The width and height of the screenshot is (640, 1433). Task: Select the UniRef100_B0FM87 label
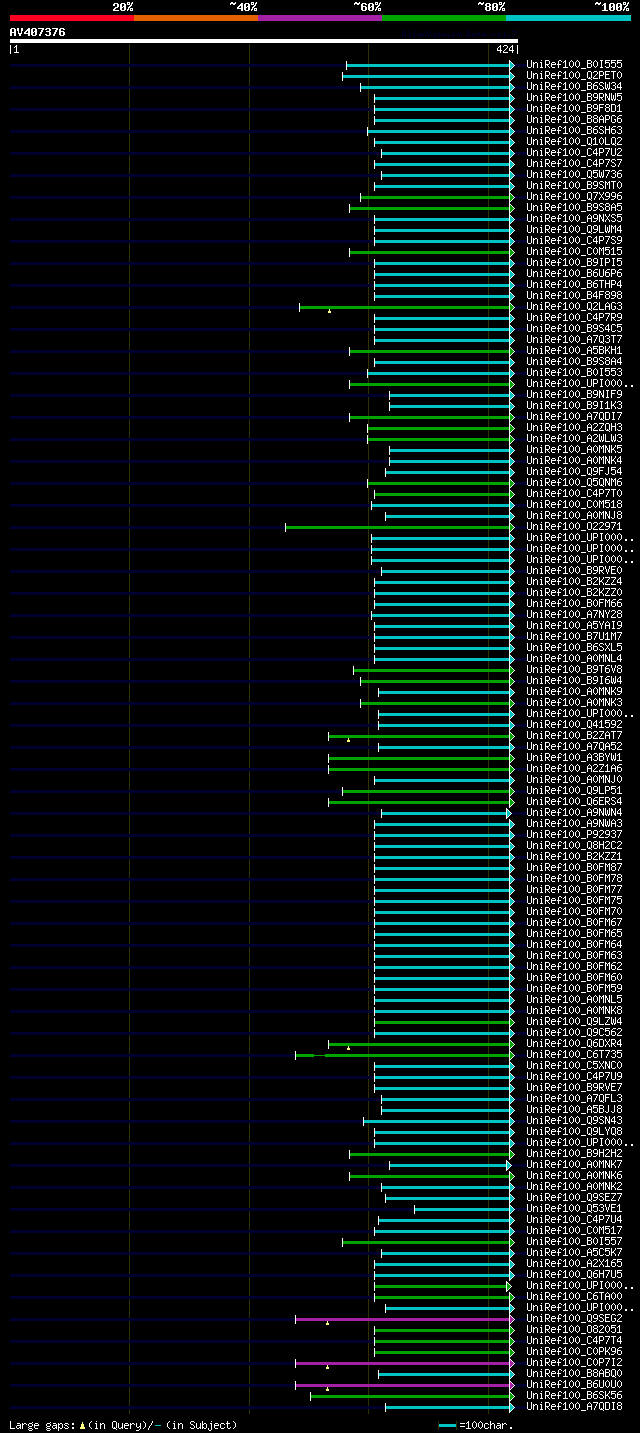(x=574, y=867)
